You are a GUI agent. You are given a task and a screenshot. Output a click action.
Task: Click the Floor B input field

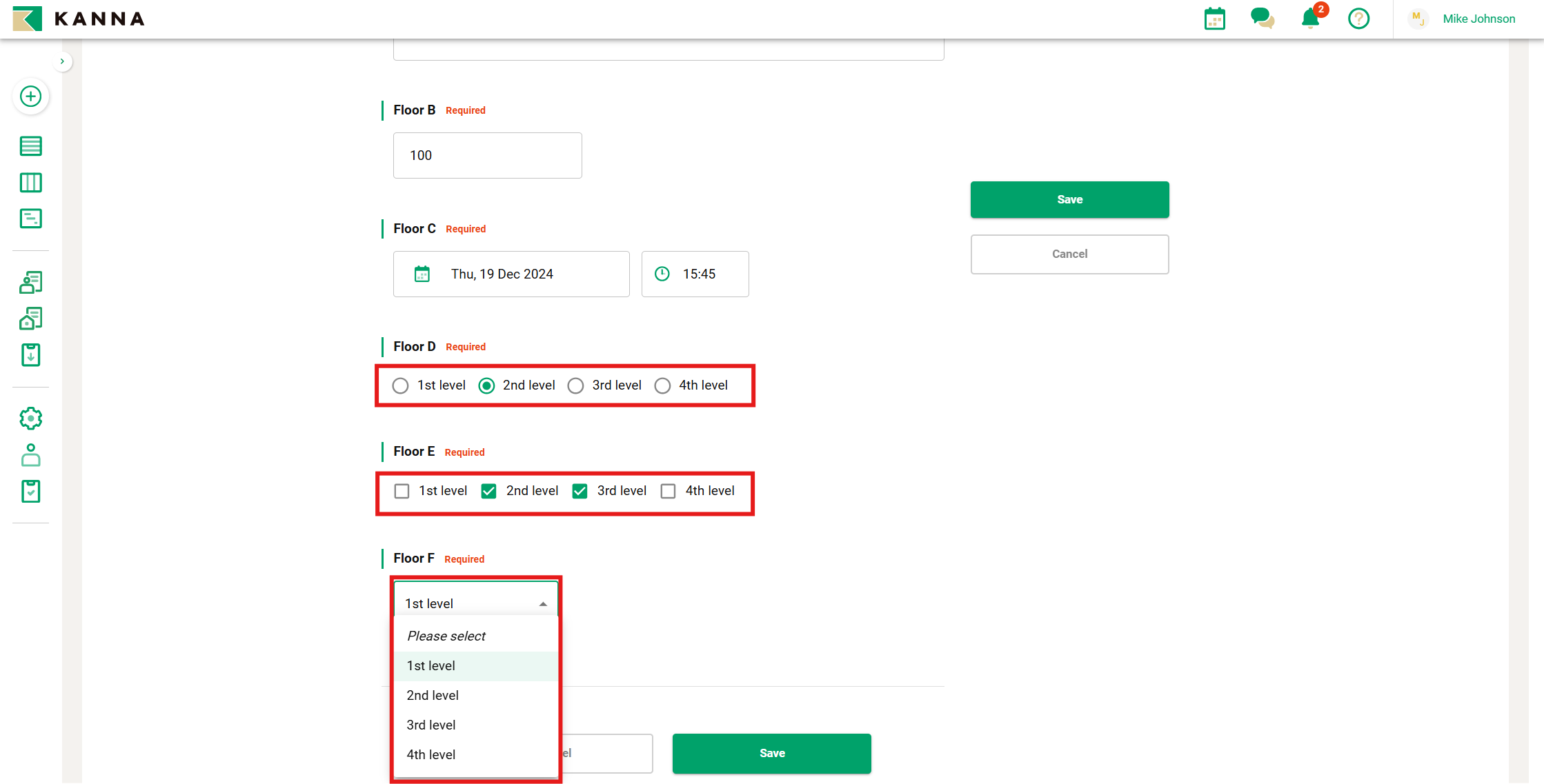487,156
